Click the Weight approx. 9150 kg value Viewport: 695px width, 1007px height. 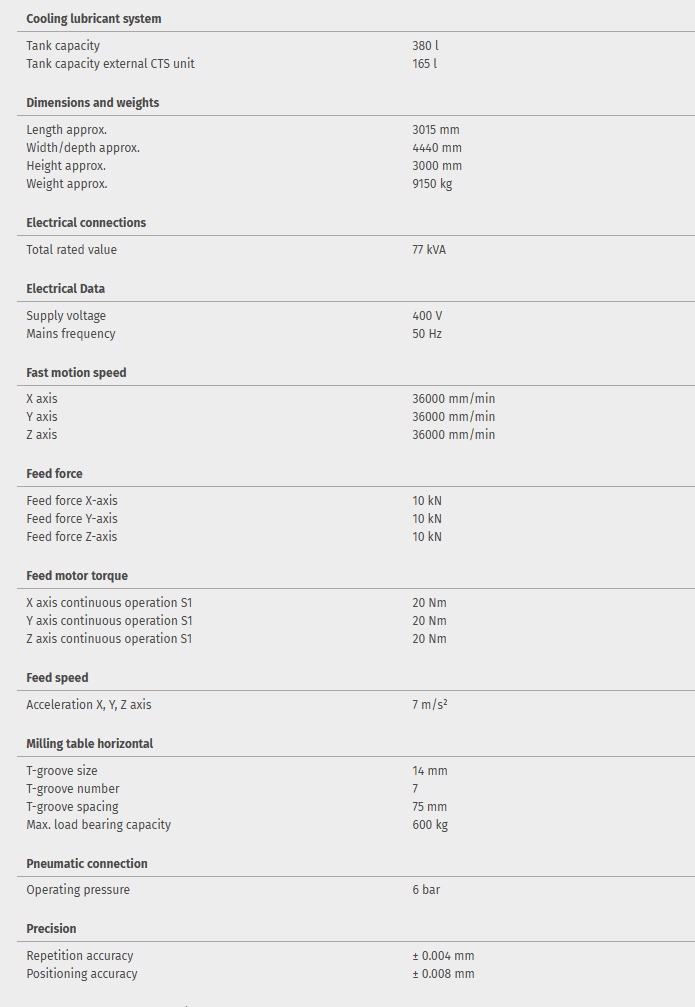pyautogui.click(x=432, y=184)
